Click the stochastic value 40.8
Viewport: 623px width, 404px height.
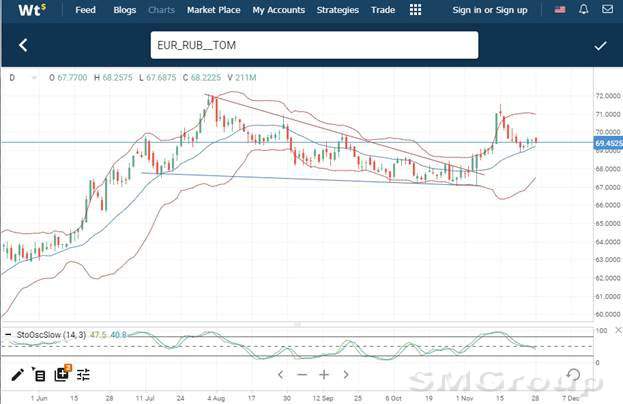(118, 335)
